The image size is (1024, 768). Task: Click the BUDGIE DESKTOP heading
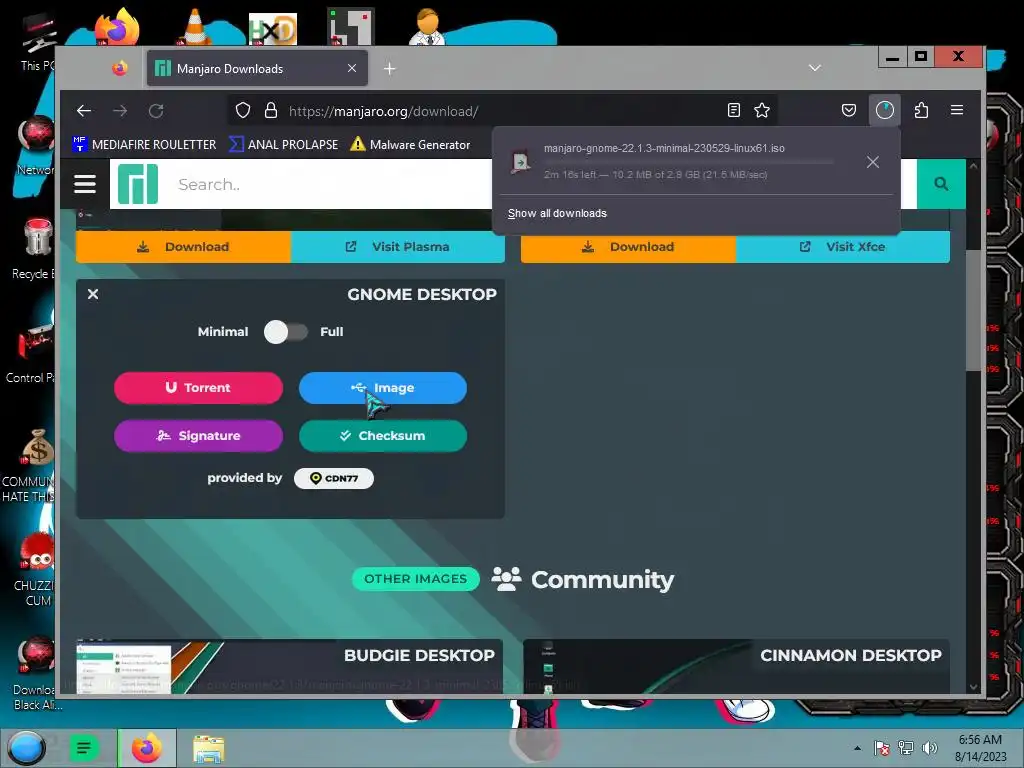[419, 656]
